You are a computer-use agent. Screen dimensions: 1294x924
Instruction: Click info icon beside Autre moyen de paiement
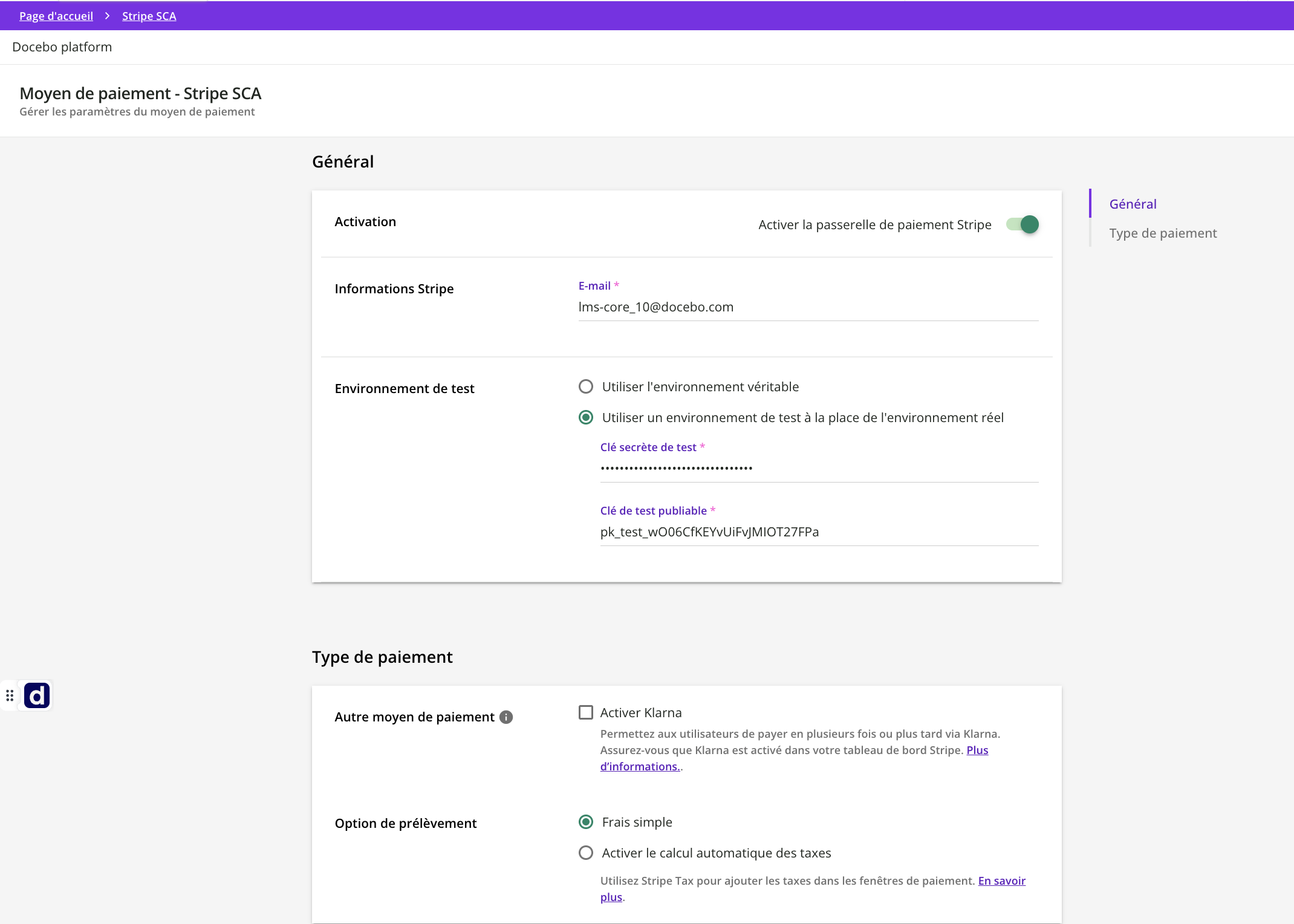click(x=506, y=717)
